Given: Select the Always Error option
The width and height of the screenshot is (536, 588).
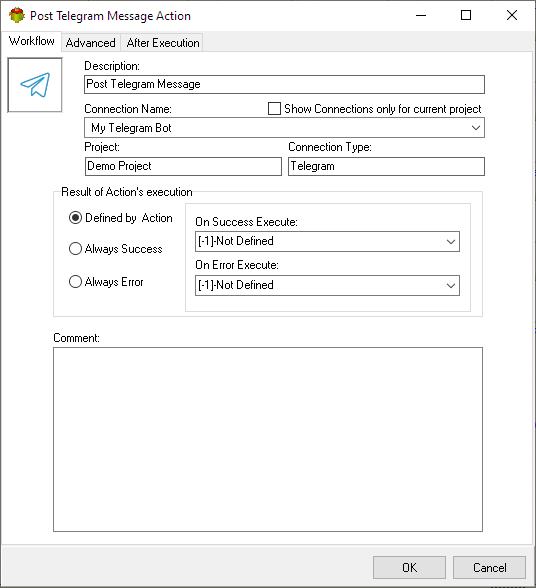Looking at the screenshot, I should [x=75, y=282].
